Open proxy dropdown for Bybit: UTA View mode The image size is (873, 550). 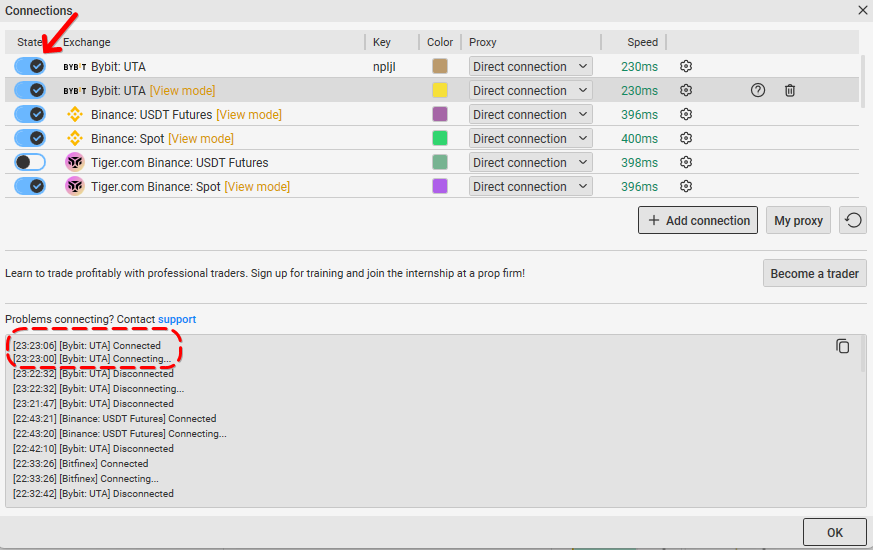[x=531, y=90]
